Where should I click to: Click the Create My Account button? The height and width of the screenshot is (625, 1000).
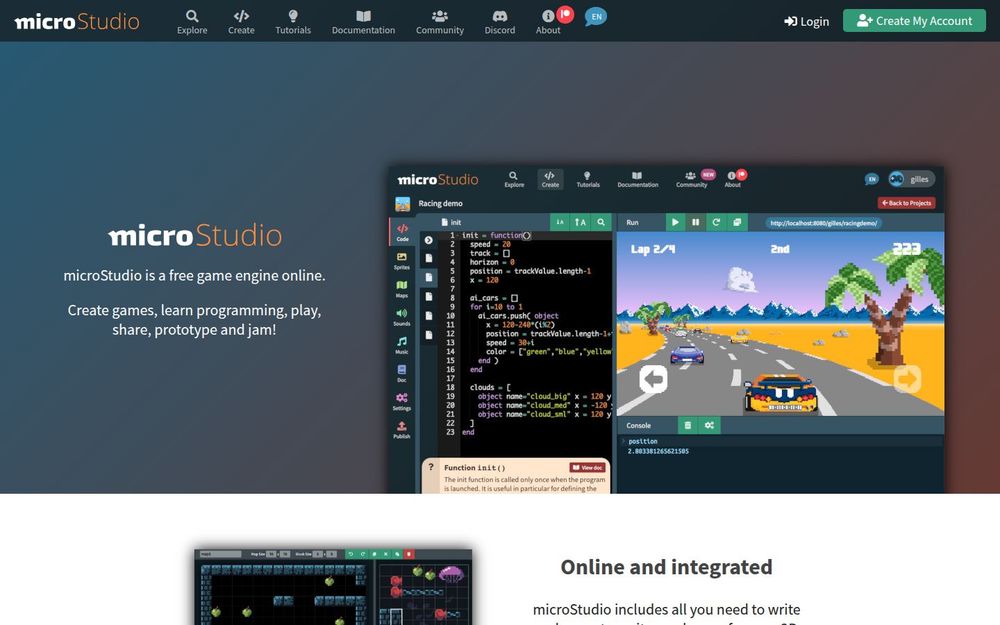click(914, 20)
